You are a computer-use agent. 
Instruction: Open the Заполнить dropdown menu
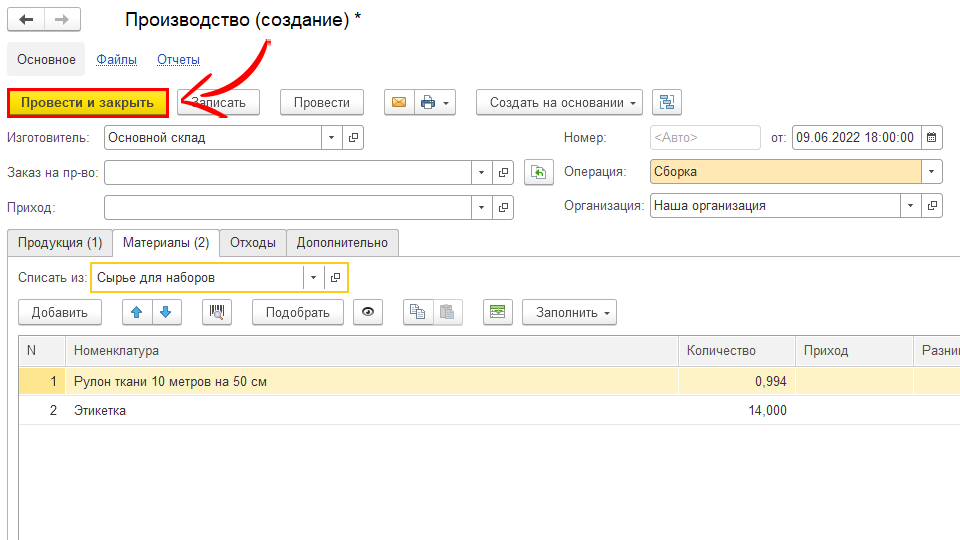569,312
